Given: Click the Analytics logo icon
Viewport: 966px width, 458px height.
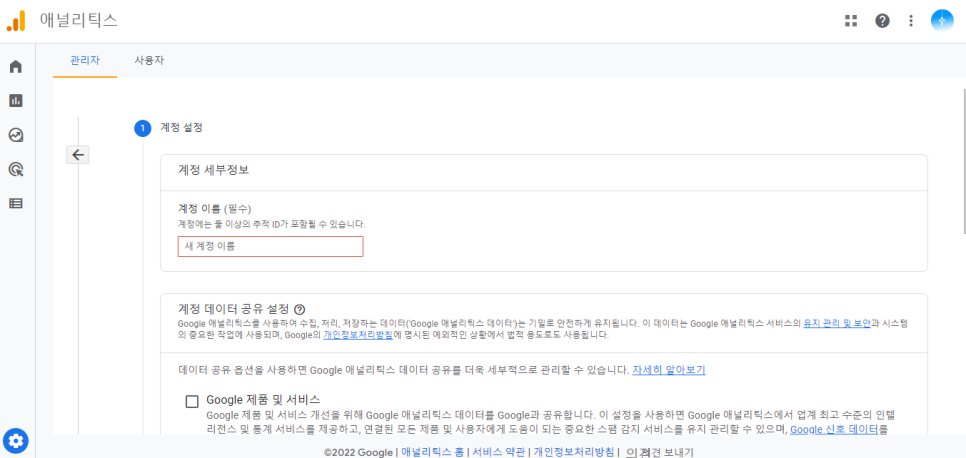Looking at the screenshot, I should pyautogui.click(x=16, y=21).
